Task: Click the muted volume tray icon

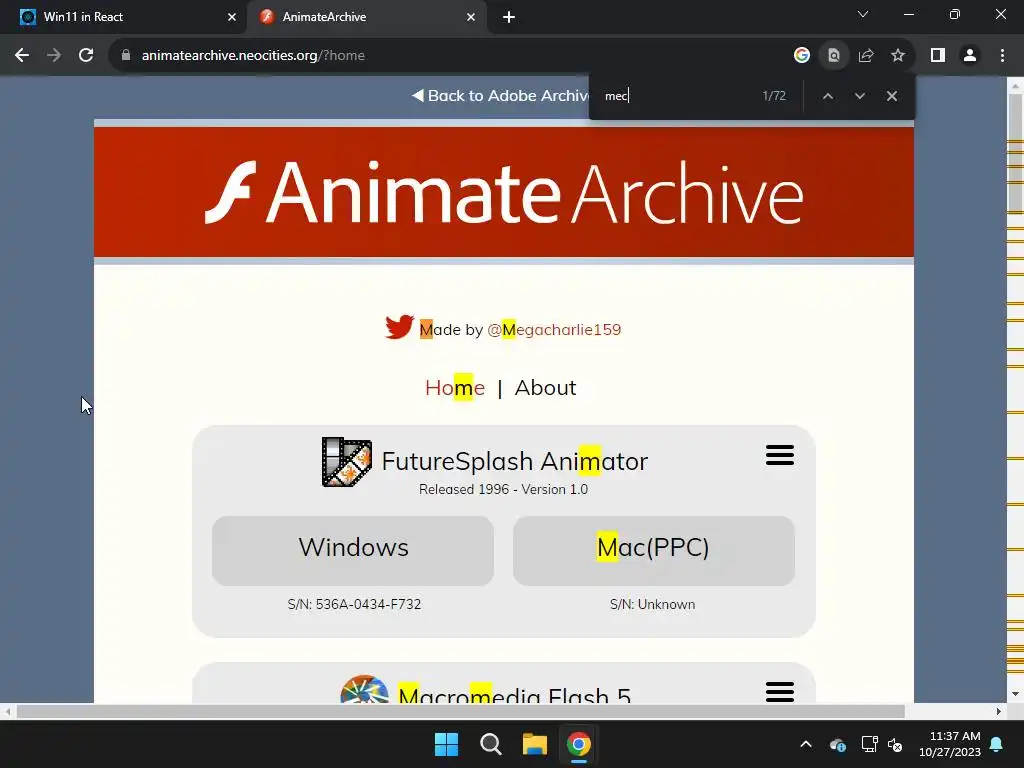Action: [895, 744]
